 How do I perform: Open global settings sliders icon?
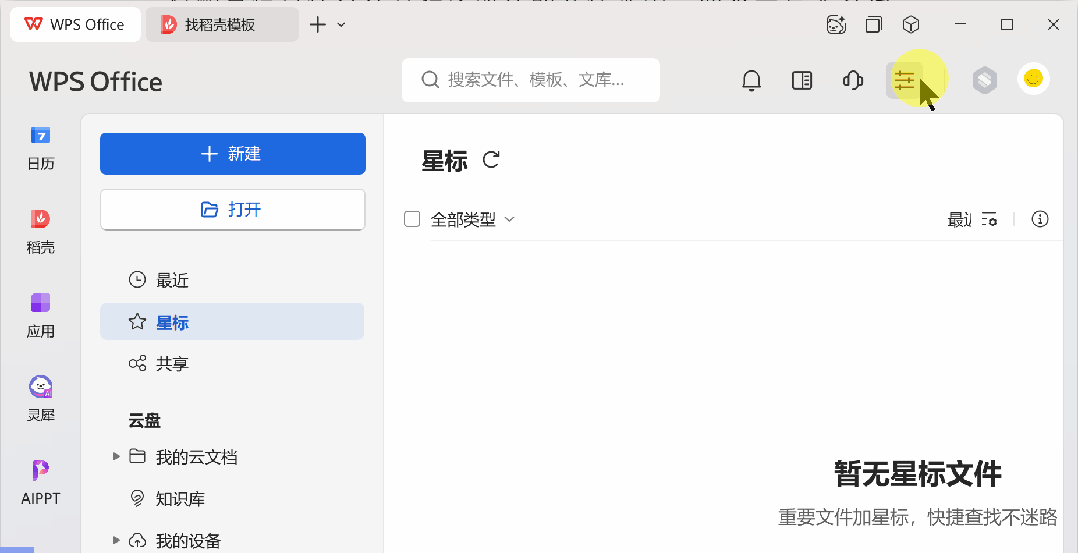904,80
